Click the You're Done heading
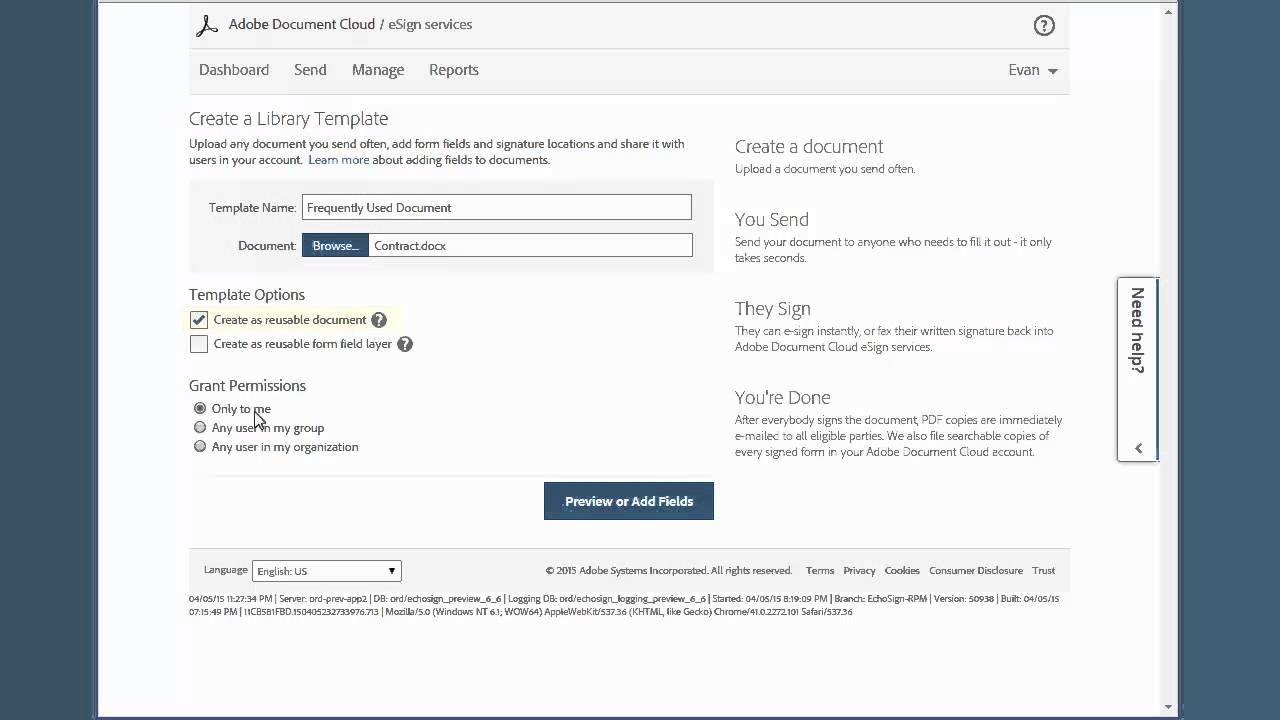 point(782,397)
